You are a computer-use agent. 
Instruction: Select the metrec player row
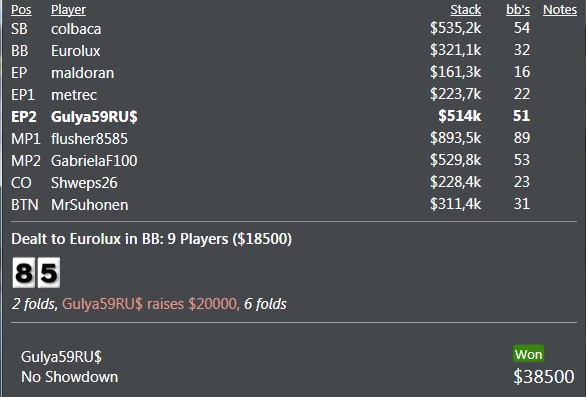click(x=294, y=95)
